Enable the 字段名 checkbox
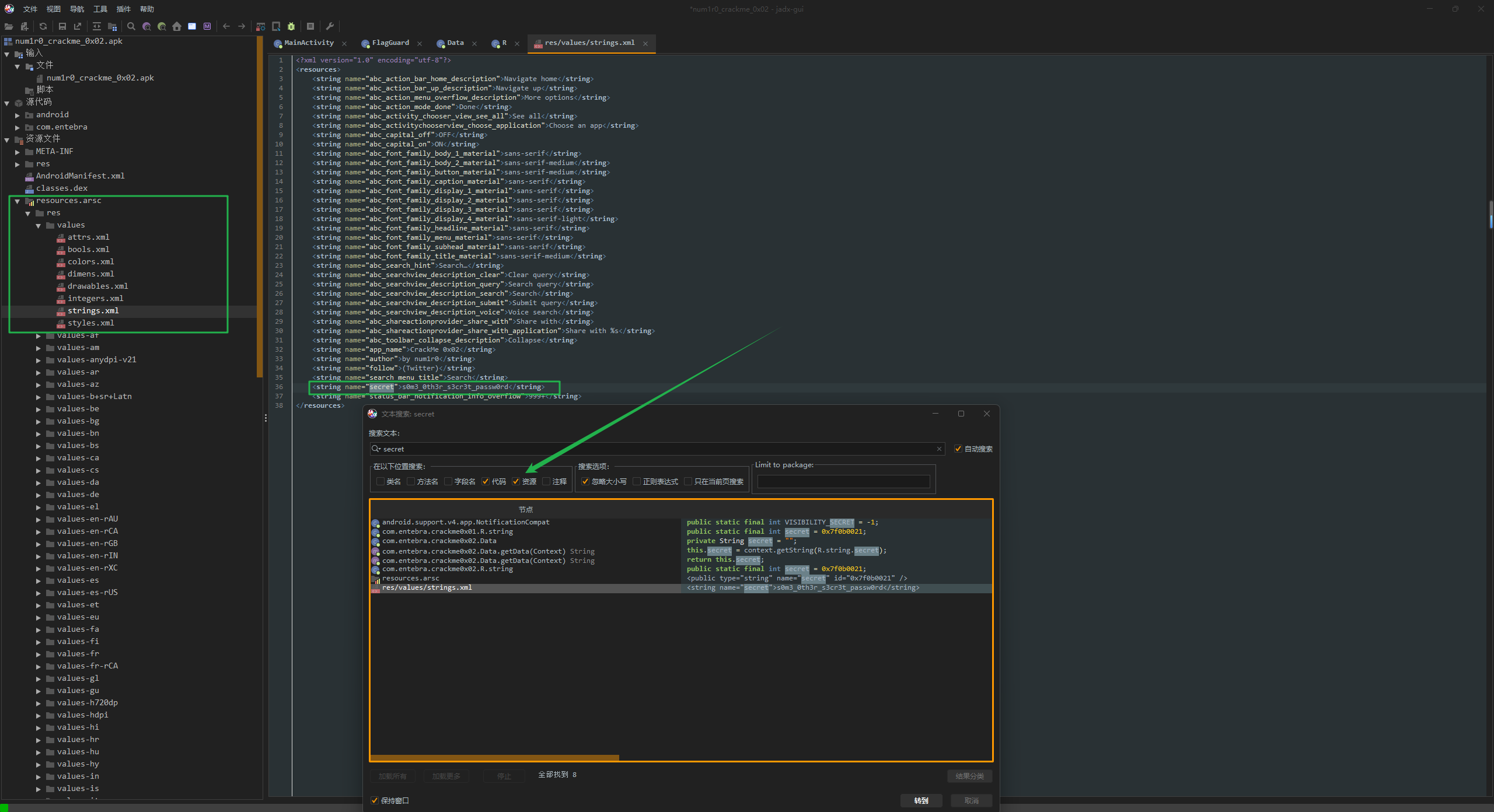The image size is (1494, 812). click(x=448, y=481)
